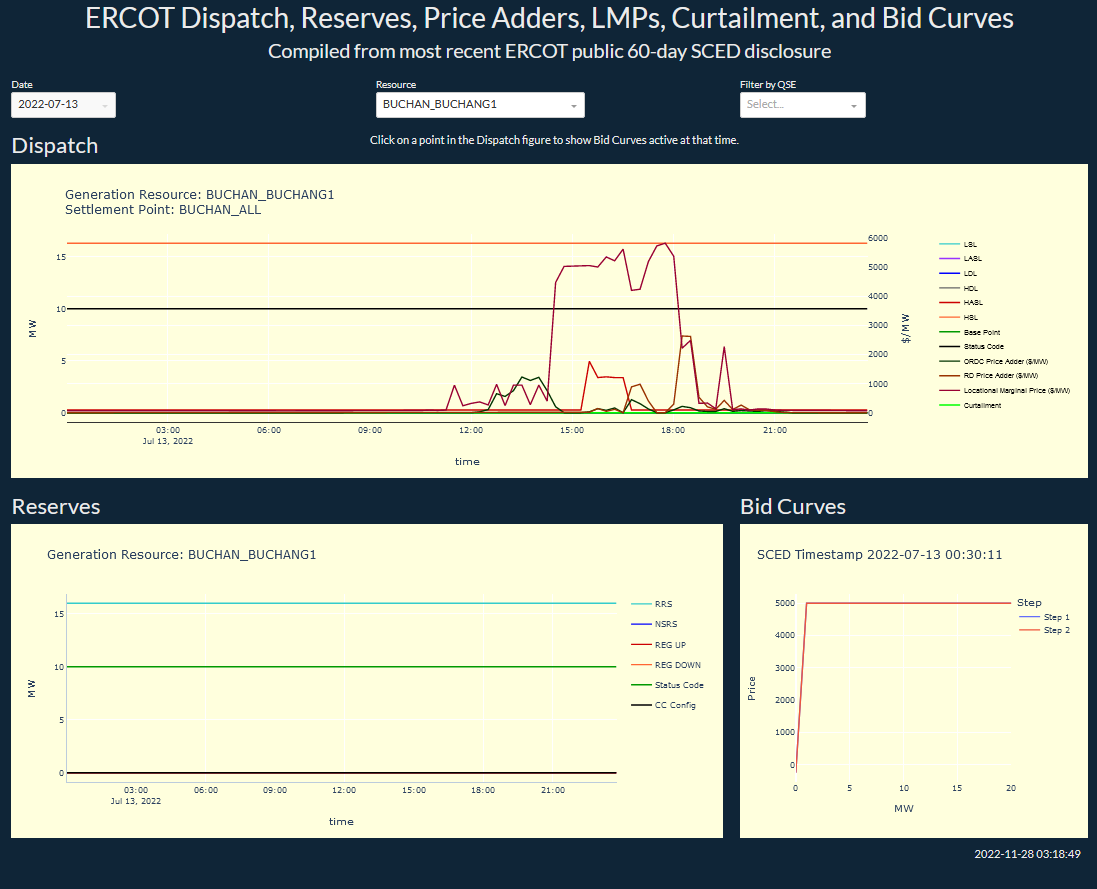
Task: Click the 'Filter by QSE' label
Action: [x=768, y=85]
